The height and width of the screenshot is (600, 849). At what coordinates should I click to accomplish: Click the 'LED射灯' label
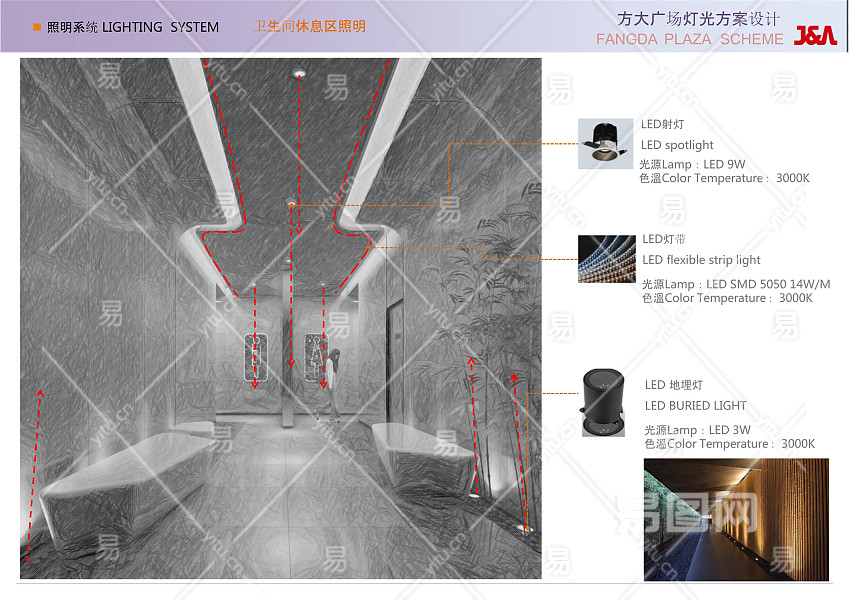662,124
